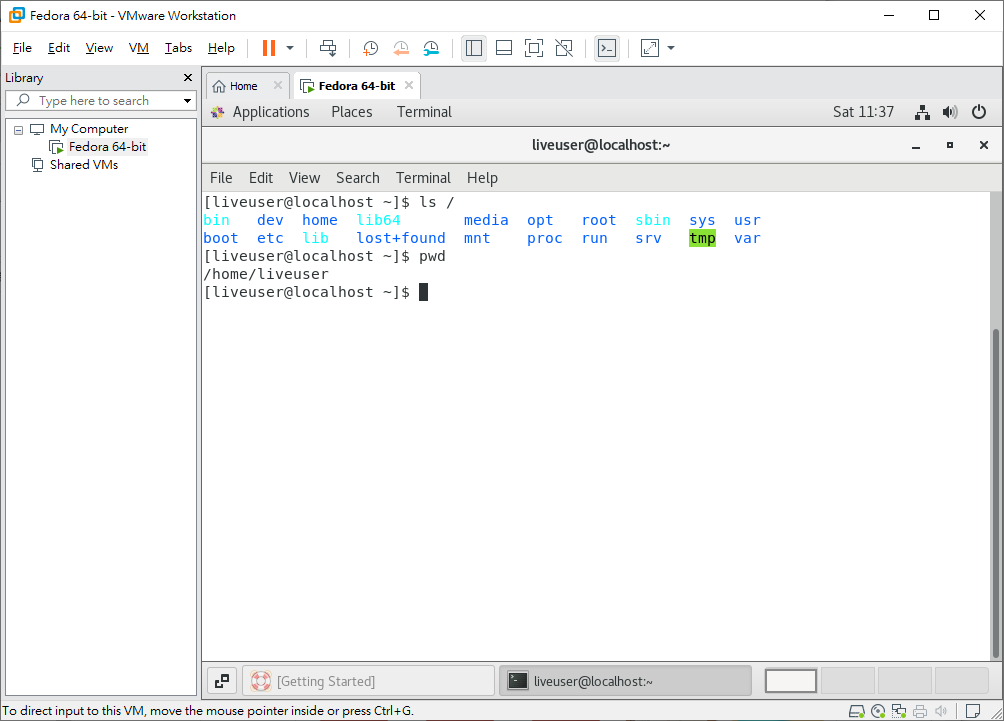Toggle the library sidebar view
This screenshot has width=1004, height=721.
tap(474, 48)
